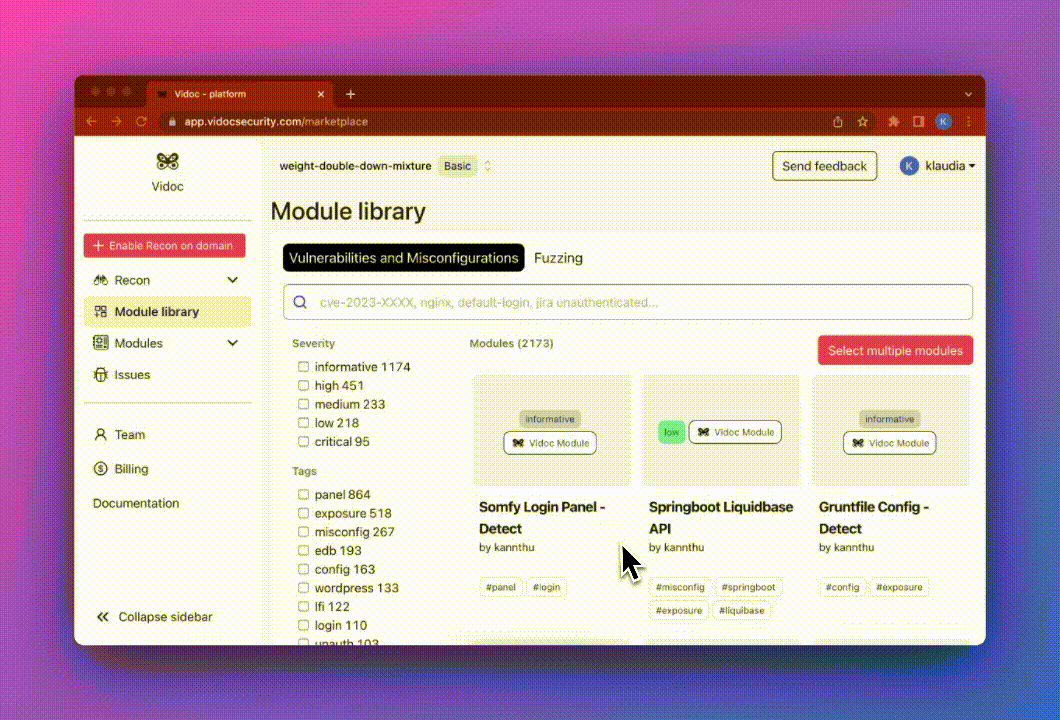Screen dimensions: 1060x720
Task: Click the Billing dollar icon
Action: coord(101,469)
